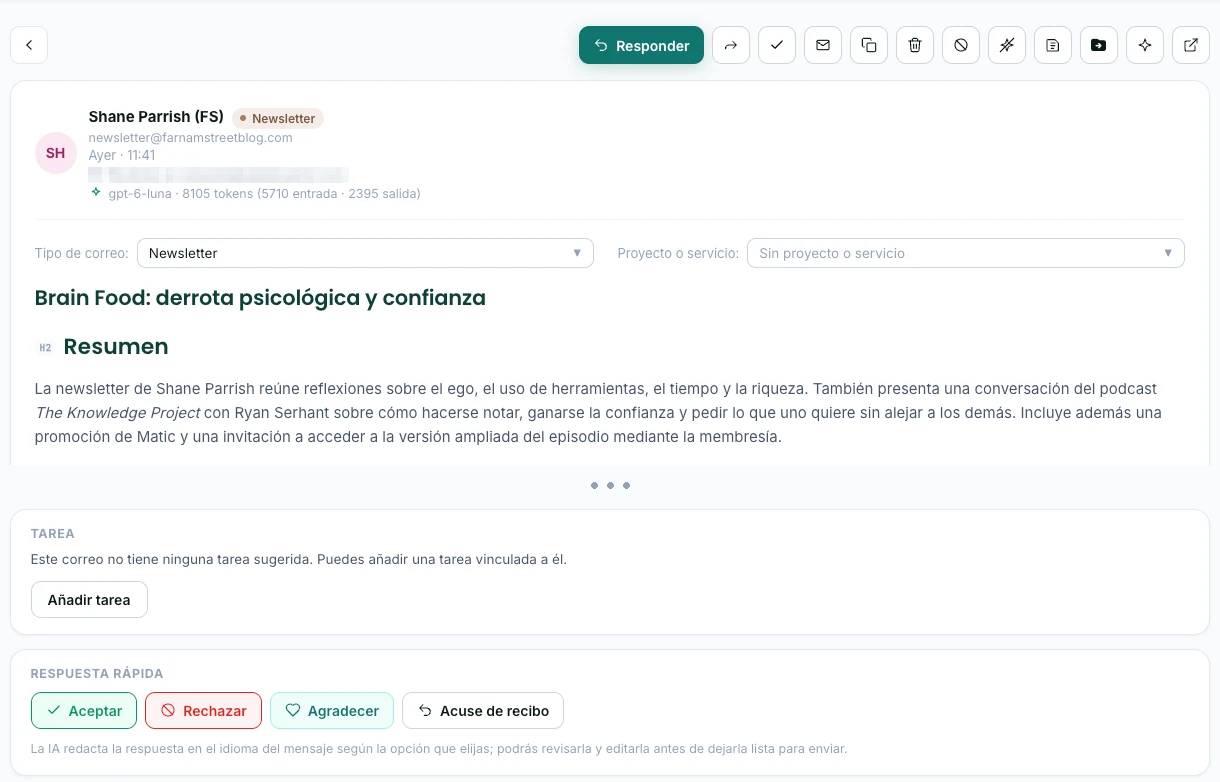Click the SH sender avatar

point(56,153)
